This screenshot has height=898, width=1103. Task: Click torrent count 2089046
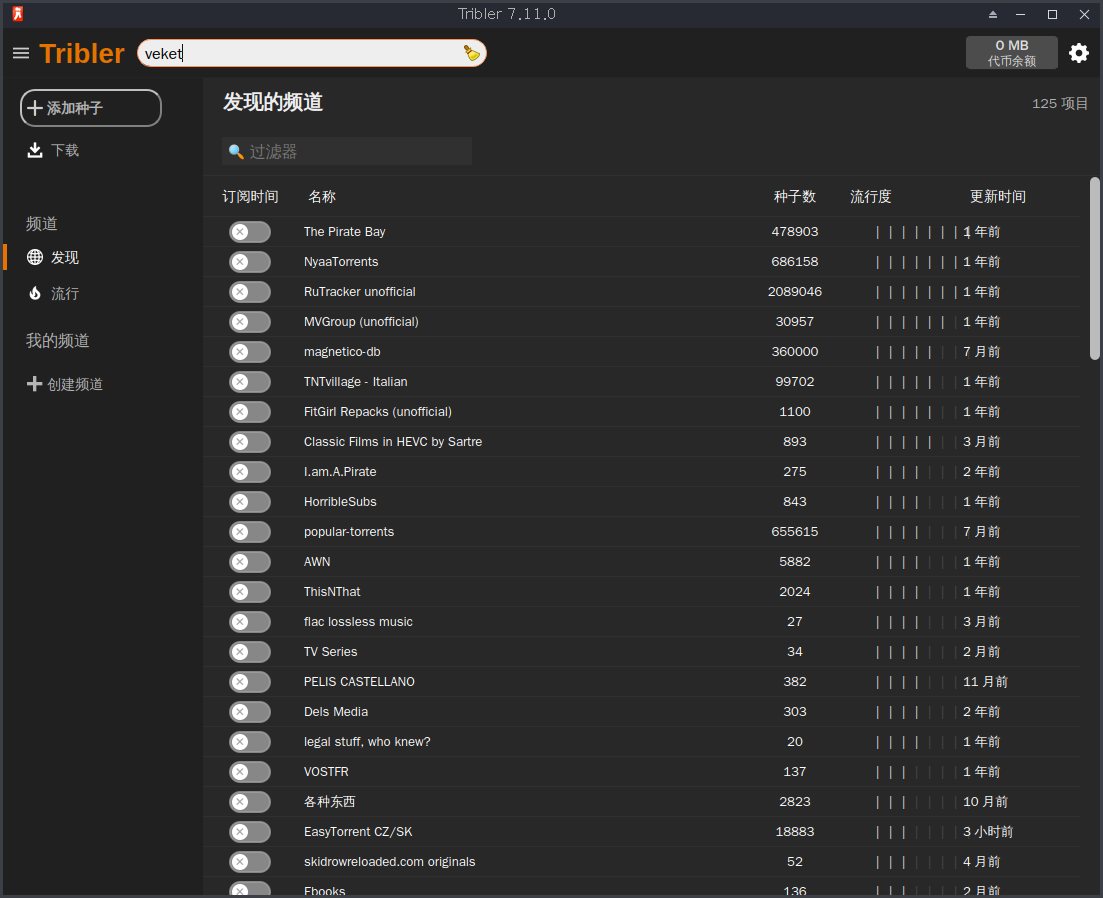[795, 292]
